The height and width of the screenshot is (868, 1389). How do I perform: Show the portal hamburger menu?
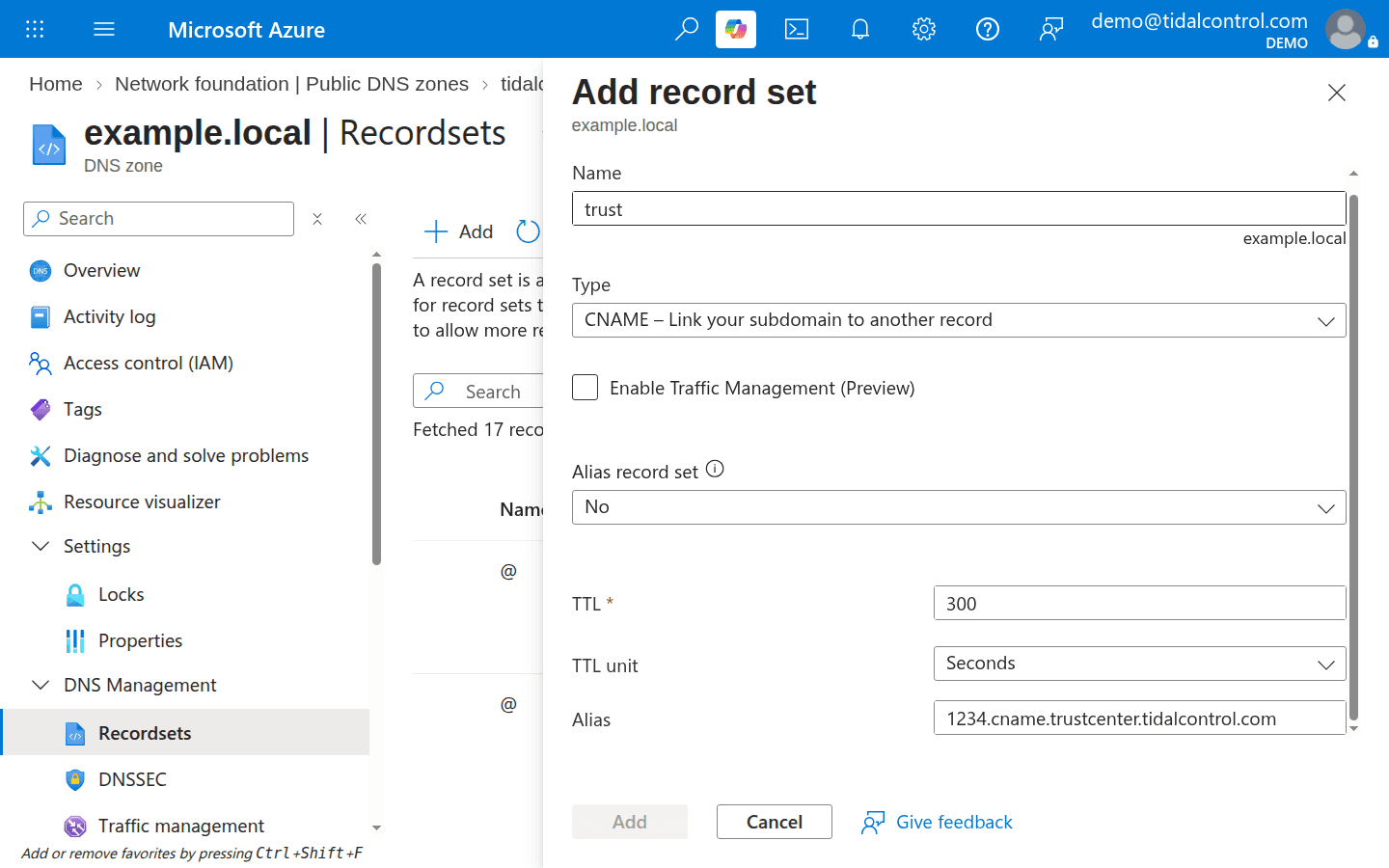(104, 29)
